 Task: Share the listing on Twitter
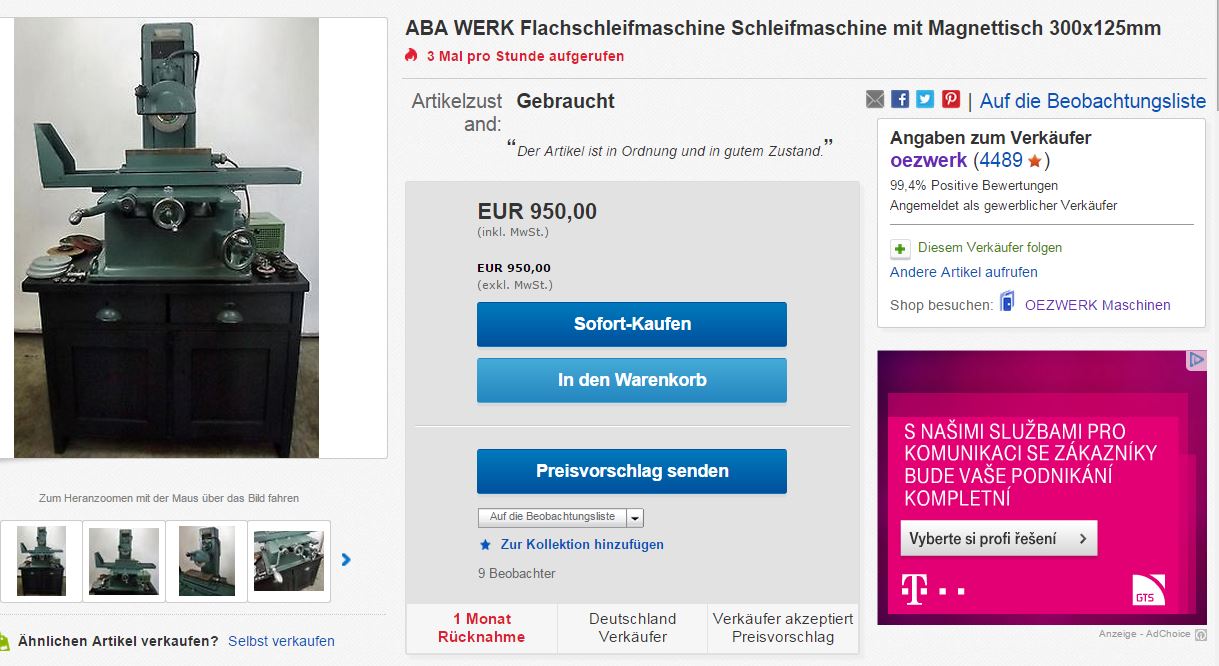click(x=925, y=99)
